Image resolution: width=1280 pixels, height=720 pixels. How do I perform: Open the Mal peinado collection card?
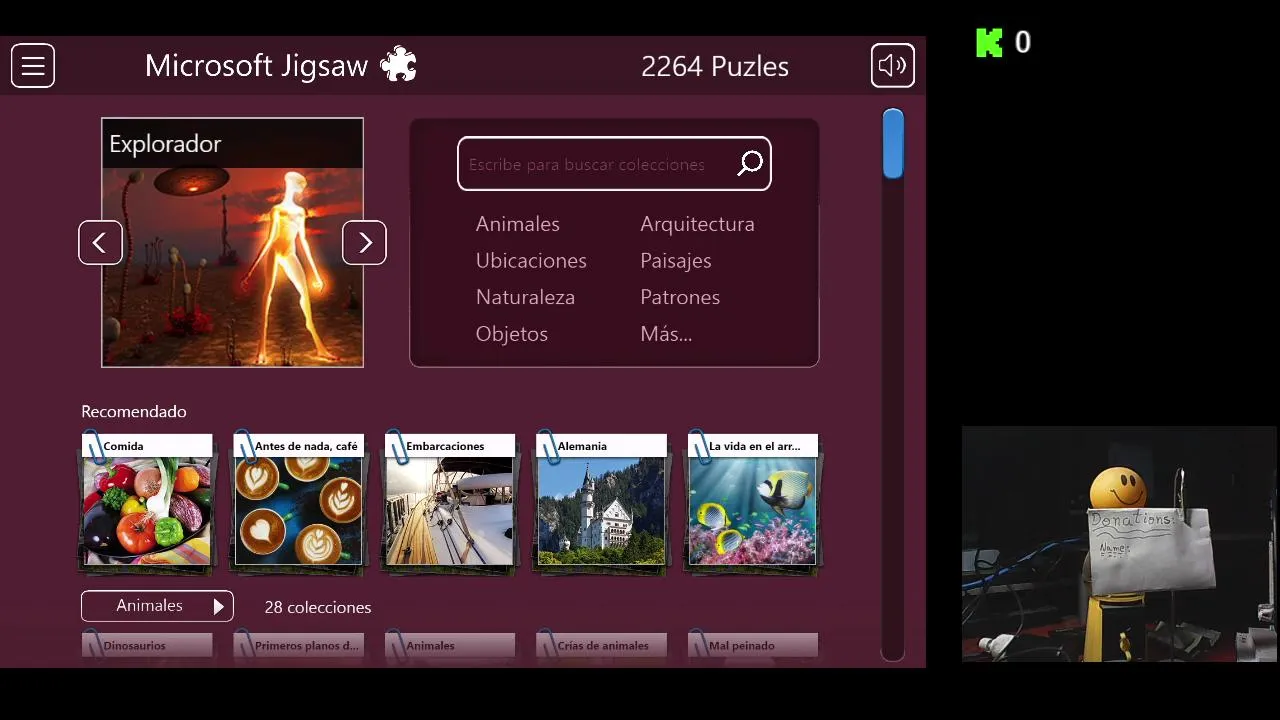point(753,646)
